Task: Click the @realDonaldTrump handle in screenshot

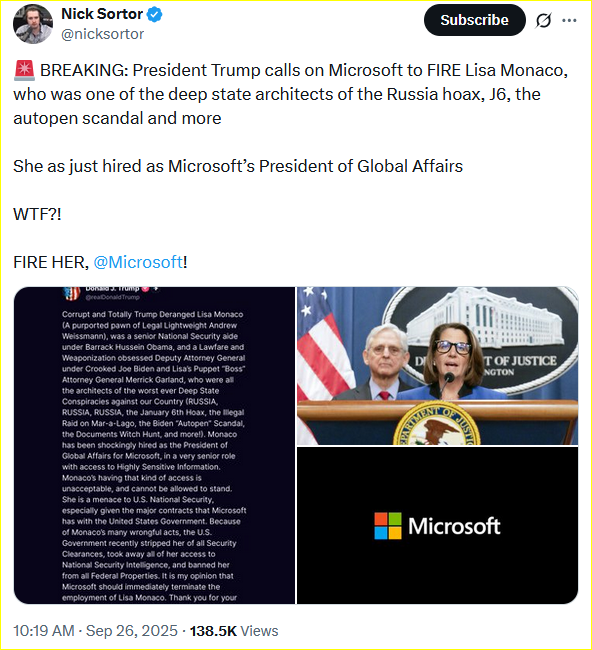Action: tap(112, 297)
